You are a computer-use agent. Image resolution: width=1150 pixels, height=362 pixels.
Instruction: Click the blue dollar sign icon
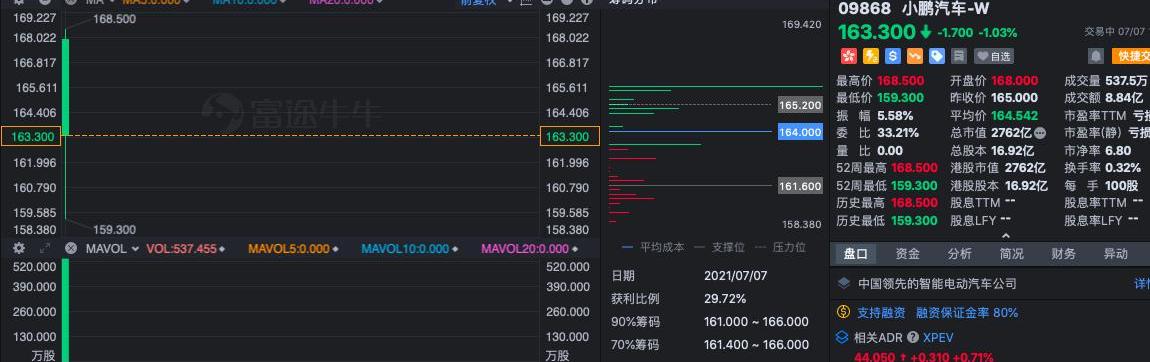pyautogui.click(x=893, y=56)
